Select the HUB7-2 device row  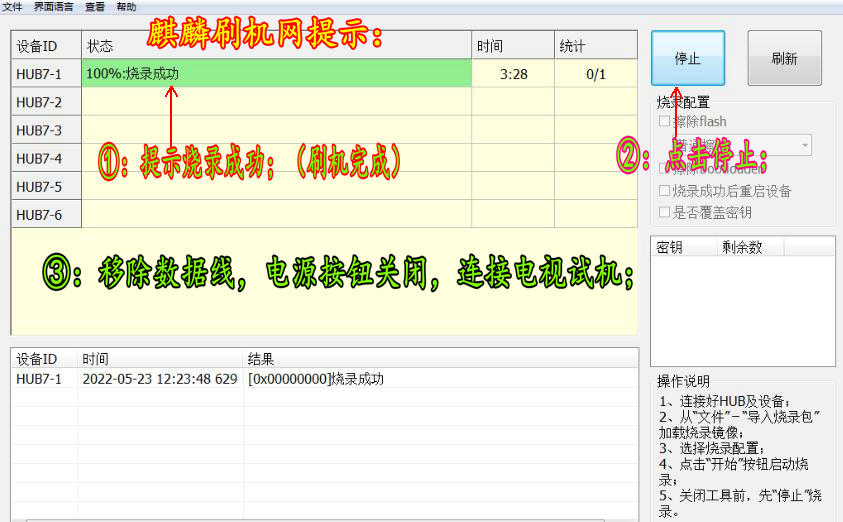tap(40, 102)
